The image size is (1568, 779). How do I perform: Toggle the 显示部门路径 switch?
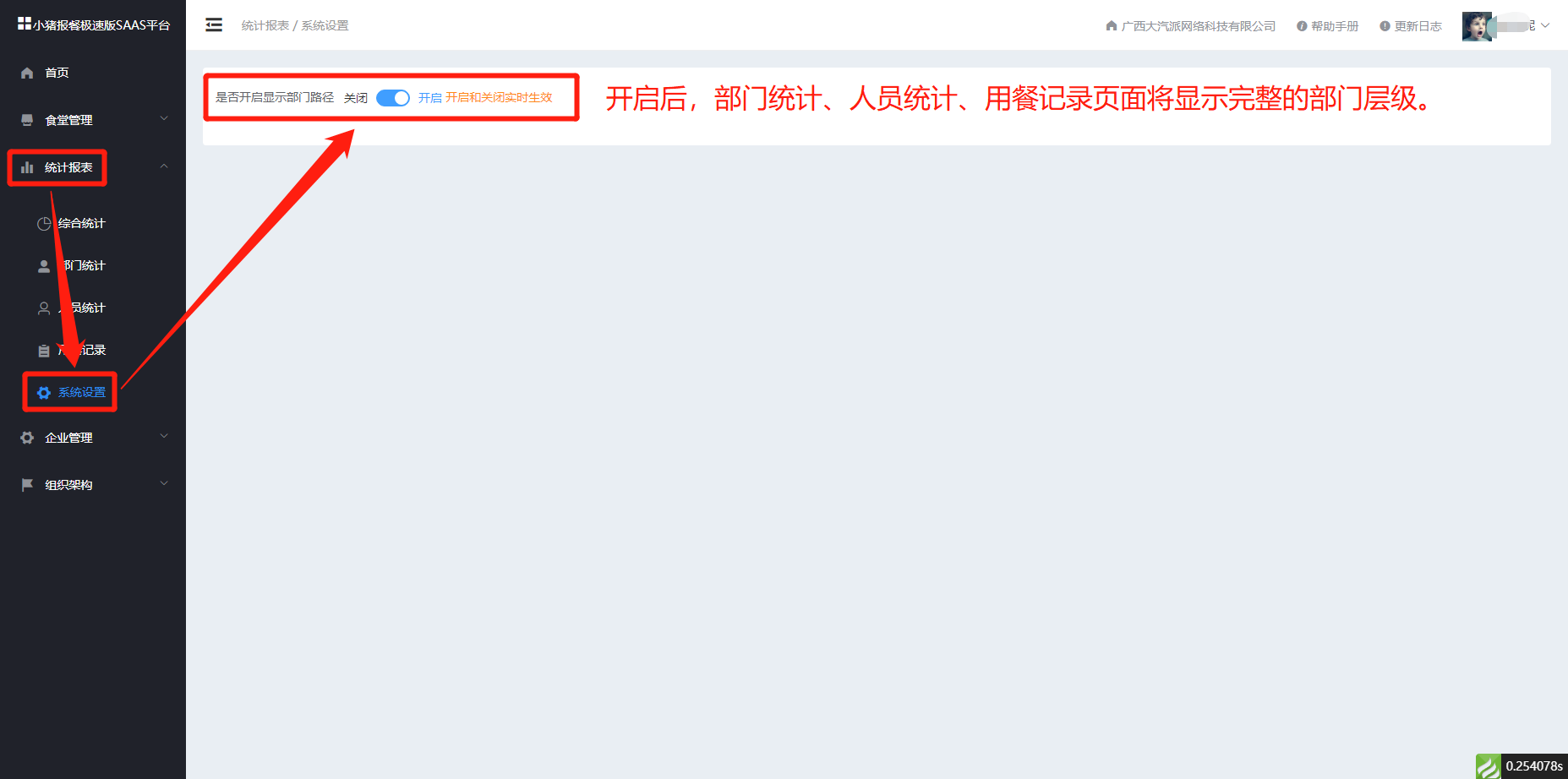tap(393, 98)
